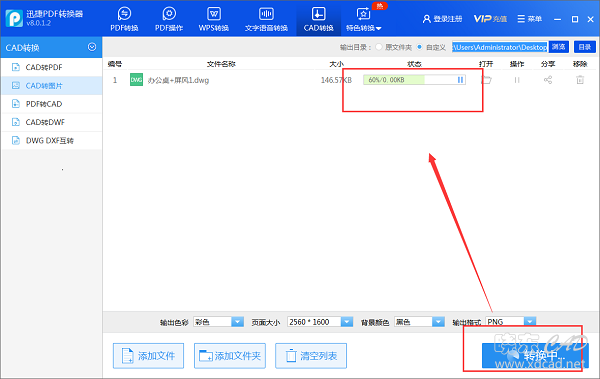Click the 转换中 convert button
Screen dimensions: 600x379
point(535,356)
